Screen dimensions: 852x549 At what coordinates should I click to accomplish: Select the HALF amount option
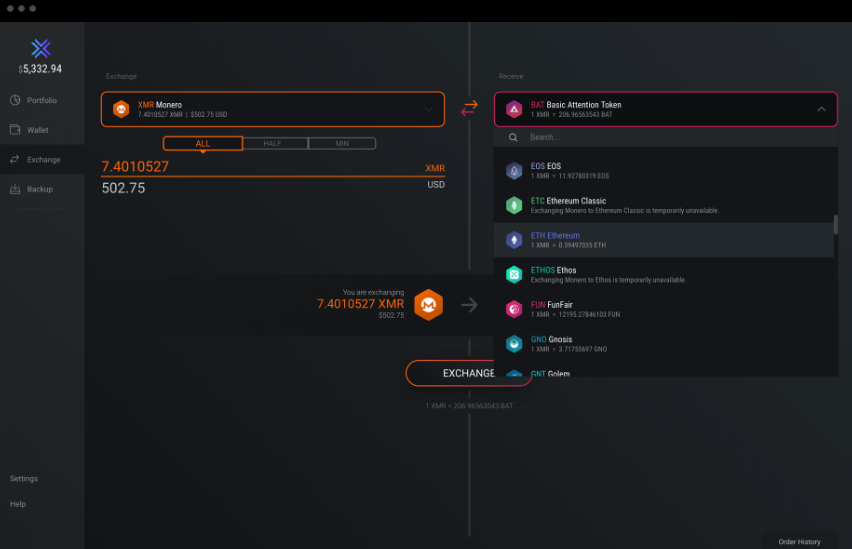point(275,144)
